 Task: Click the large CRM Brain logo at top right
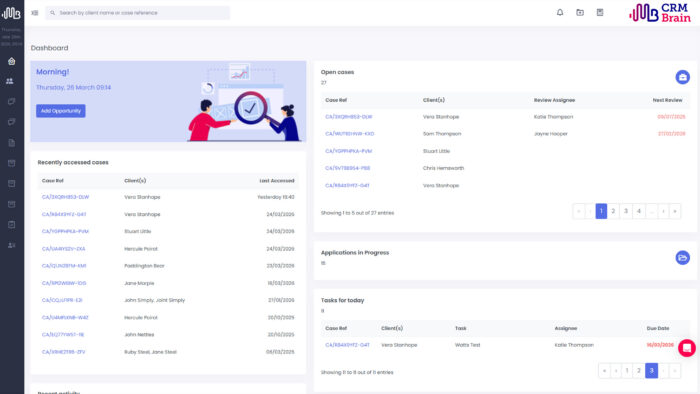pos(660,12)
